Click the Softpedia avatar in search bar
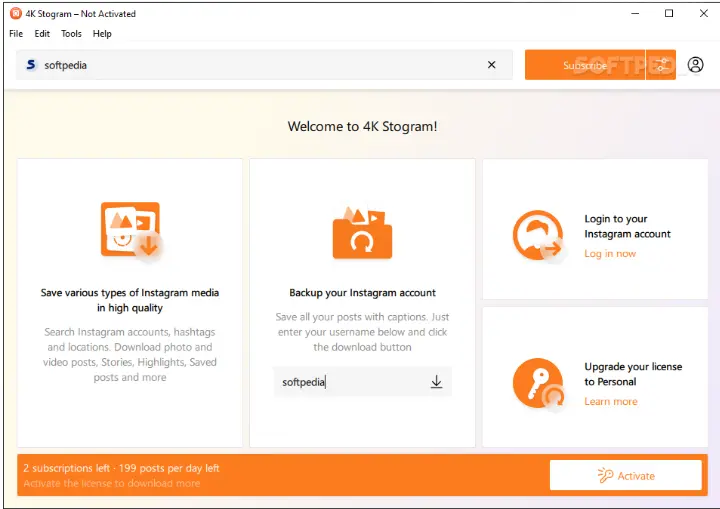Image resolution: width=720 pixels, height=509 pixels. tap(31, 65)
